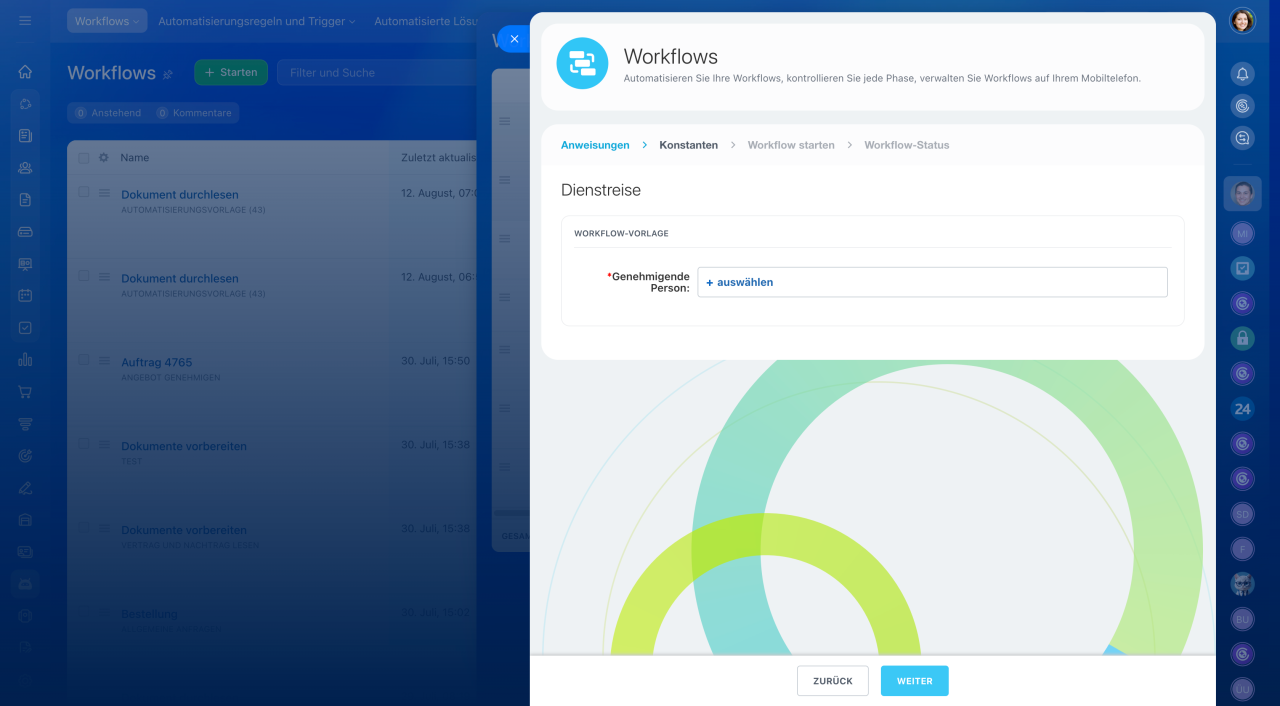The width and height of the screenshot is (1280, 706).
Task: Open the calendar icon in left sidebar
Action: (25, 296)
